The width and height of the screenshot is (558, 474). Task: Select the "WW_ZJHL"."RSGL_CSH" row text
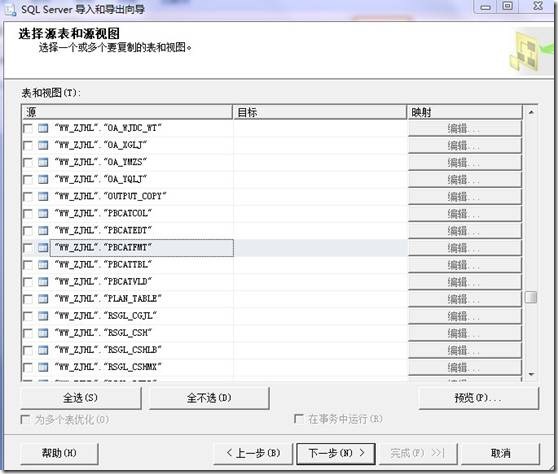click(103, 333)
